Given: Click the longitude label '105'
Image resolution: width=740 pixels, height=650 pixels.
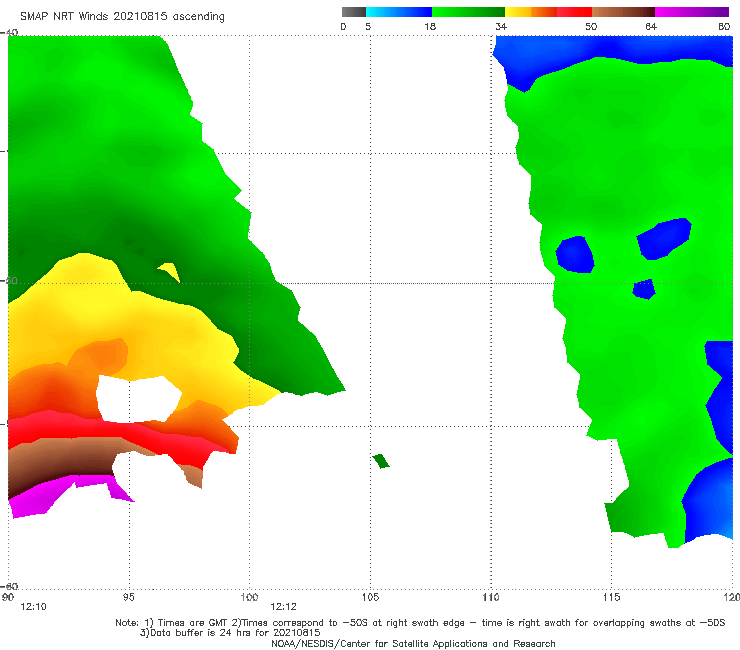Looking at the screenshot, I should coord(370,598).
